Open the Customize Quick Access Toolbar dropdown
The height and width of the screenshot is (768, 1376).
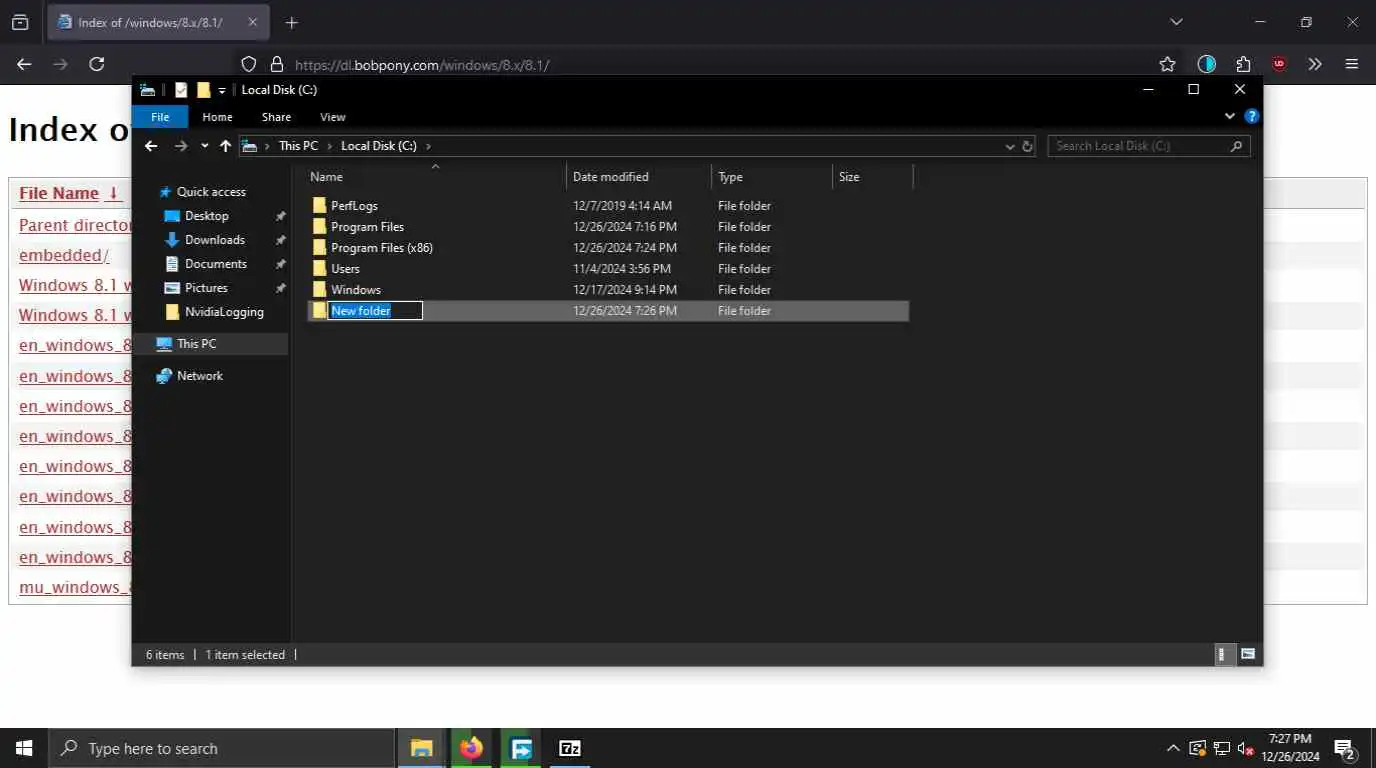click(x=222, y=90)
